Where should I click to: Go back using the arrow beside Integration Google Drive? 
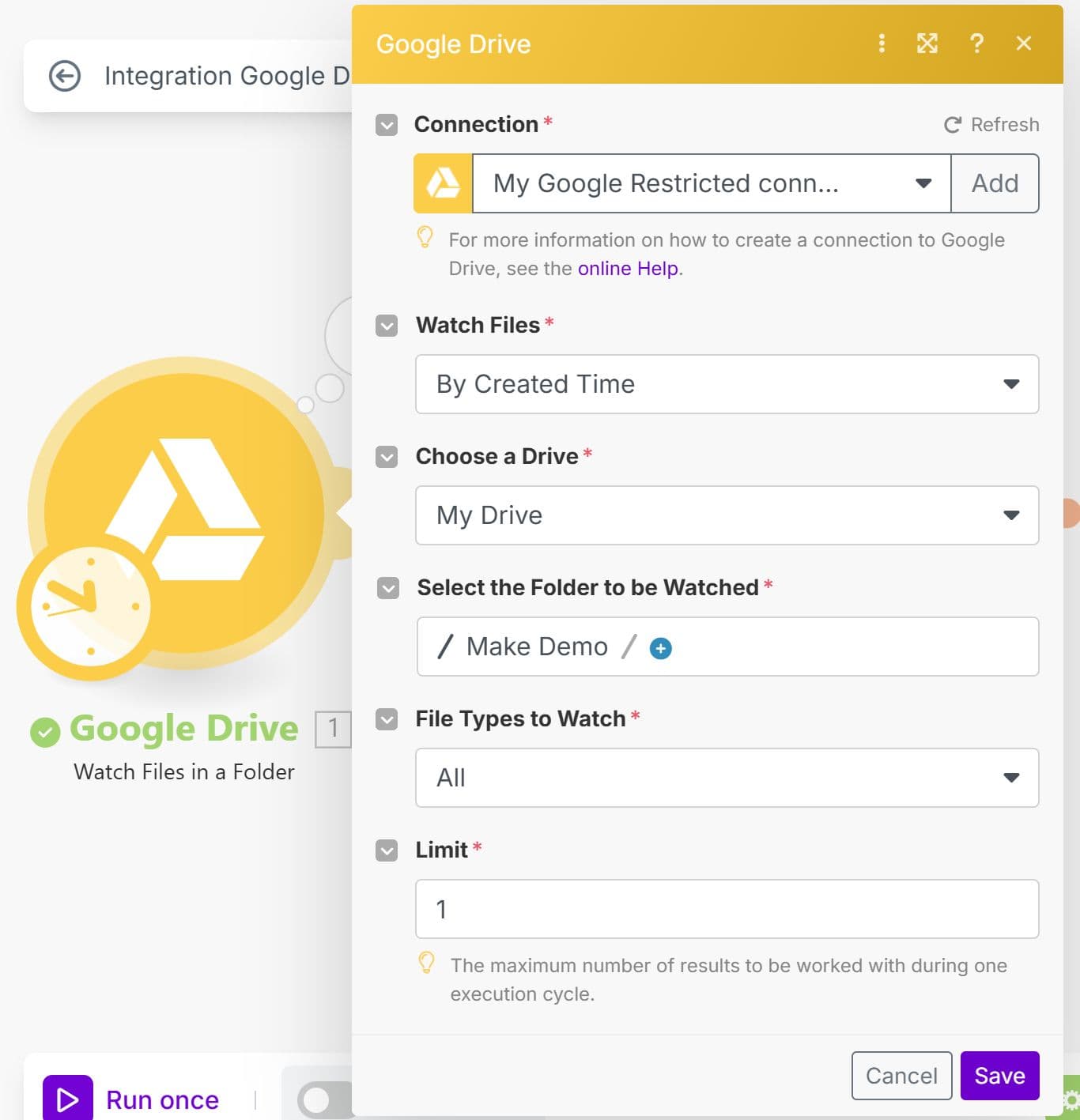[x=65, y=76]
